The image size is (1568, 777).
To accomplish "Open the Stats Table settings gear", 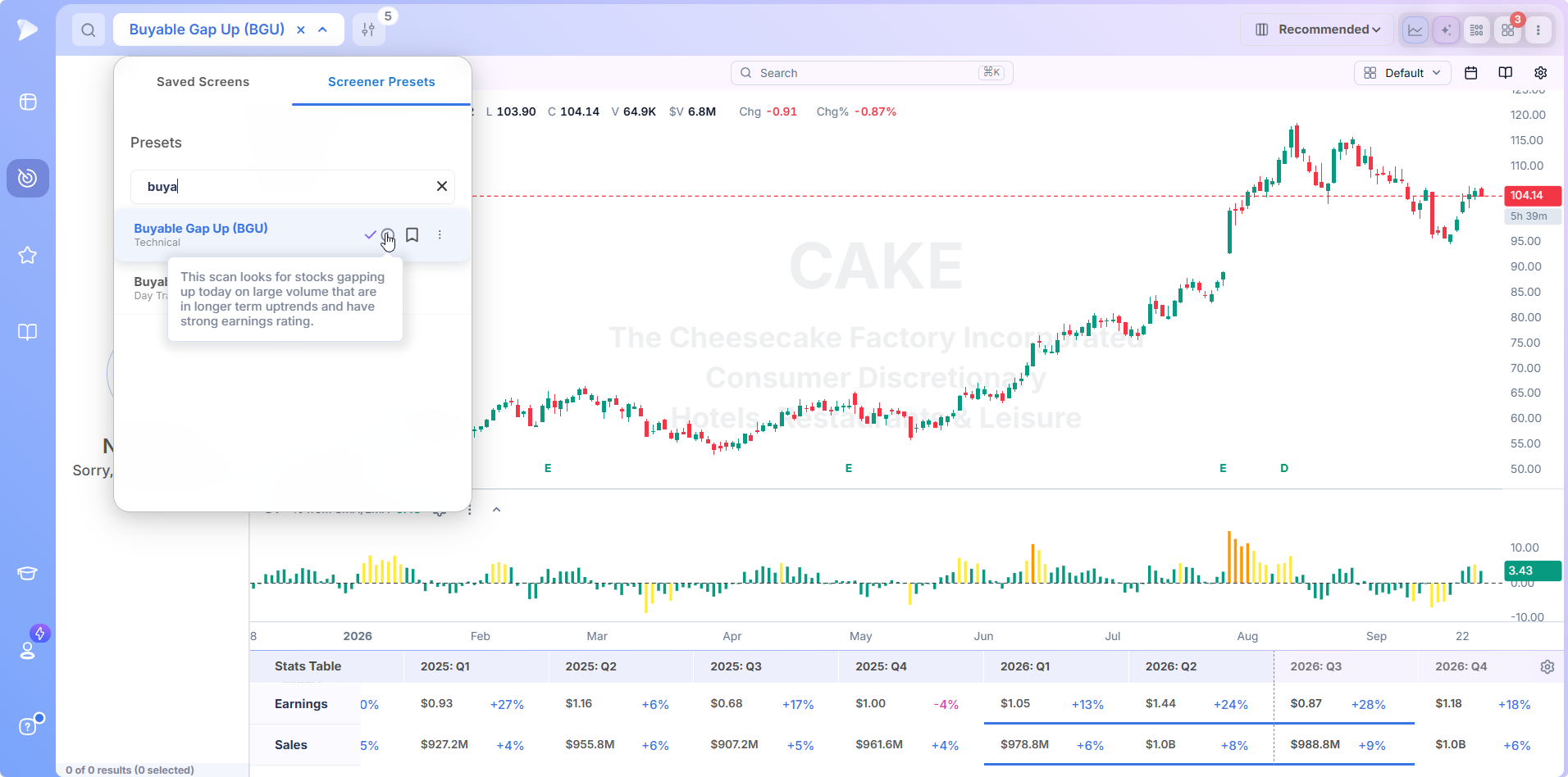I will coord(1547,667).
